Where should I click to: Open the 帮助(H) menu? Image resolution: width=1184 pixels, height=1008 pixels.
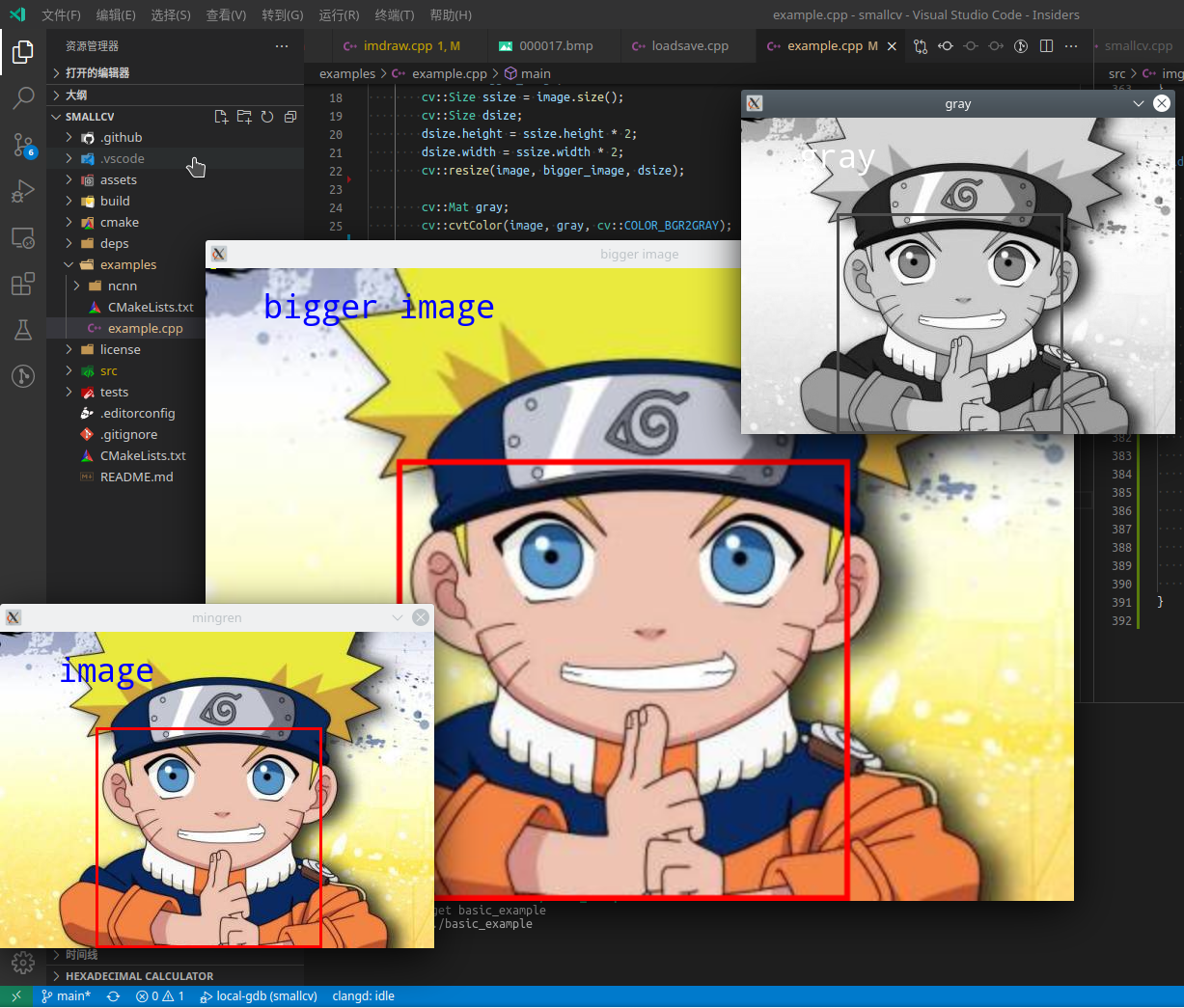(x=450, y=15)
